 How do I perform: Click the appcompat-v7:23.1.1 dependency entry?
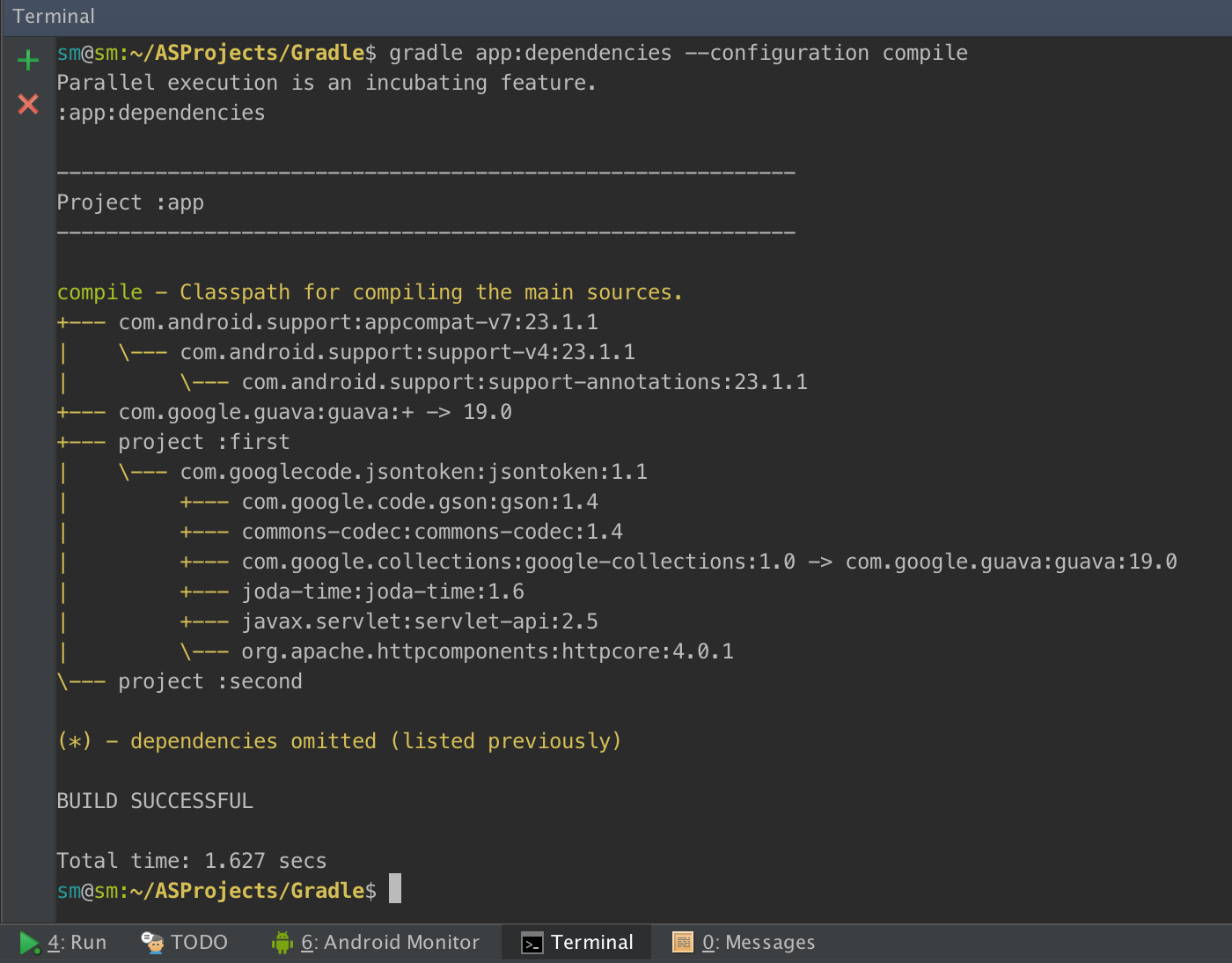358,322
